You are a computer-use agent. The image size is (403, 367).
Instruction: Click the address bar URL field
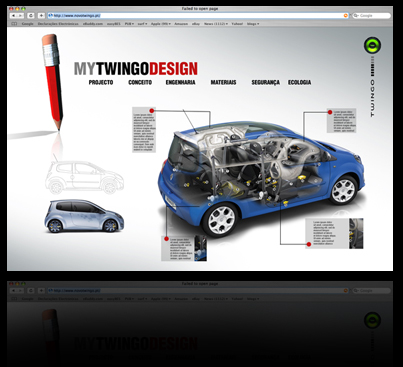tap(198, 16)
